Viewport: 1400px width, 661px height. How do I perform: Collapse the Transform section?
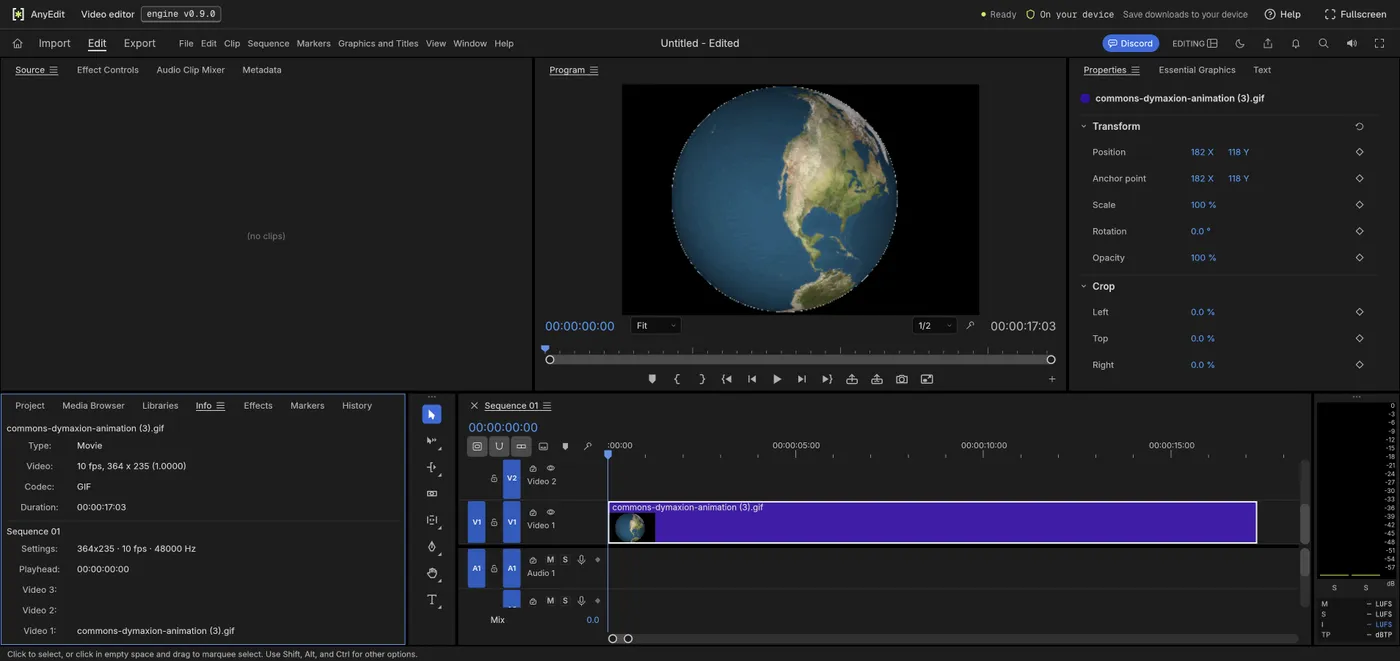[1084, 127]
